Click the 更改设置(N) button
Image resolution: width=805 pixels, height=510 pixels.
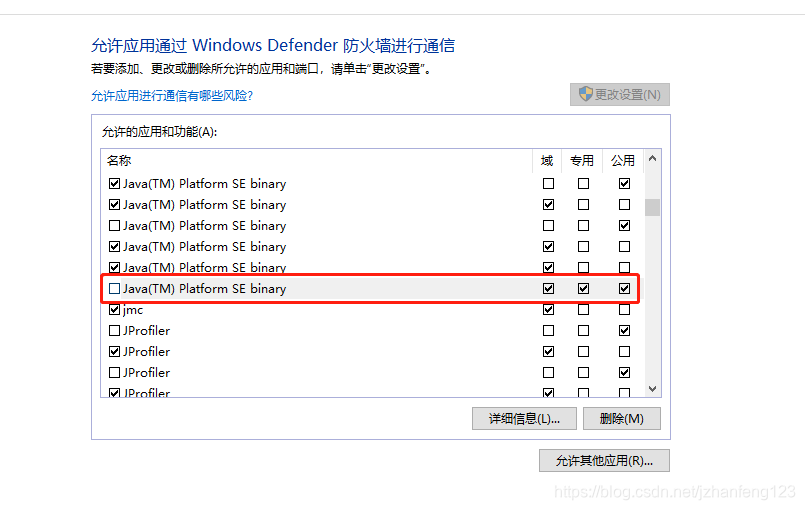[x=620, y=95]
